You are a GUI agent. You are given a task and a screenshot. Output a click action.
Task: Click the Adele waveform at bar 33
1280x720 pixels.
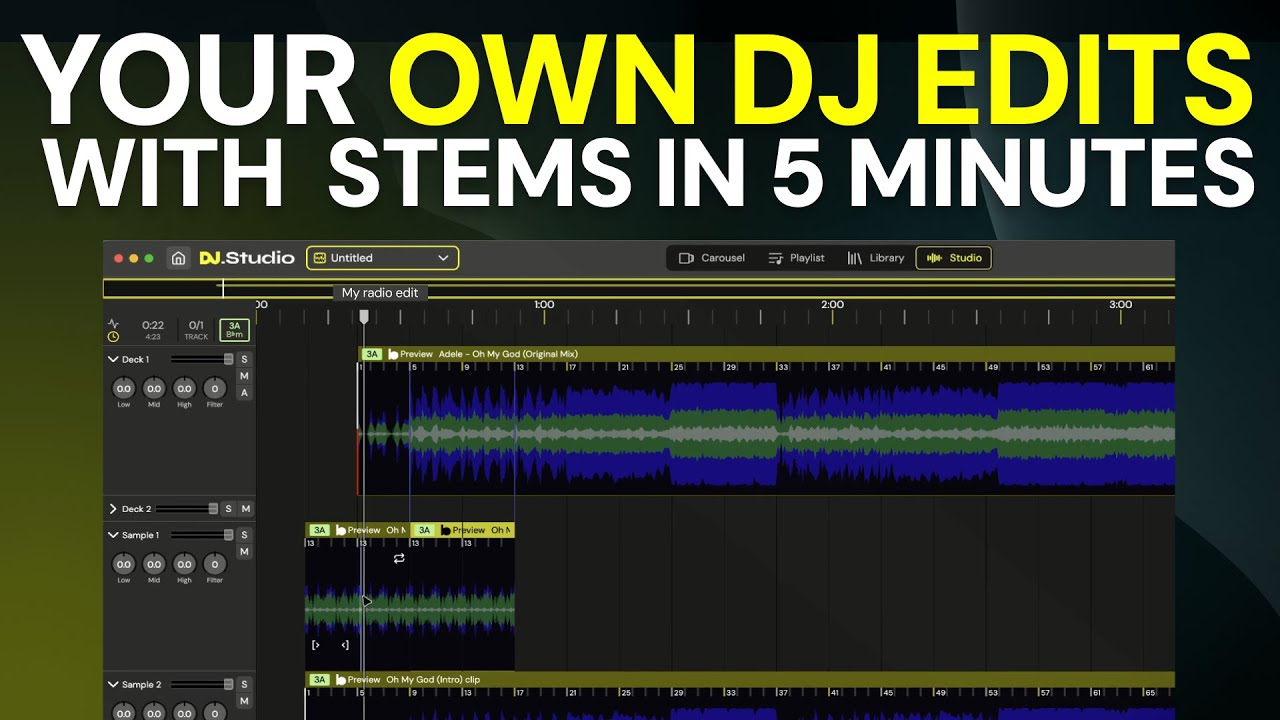[780, 434]
